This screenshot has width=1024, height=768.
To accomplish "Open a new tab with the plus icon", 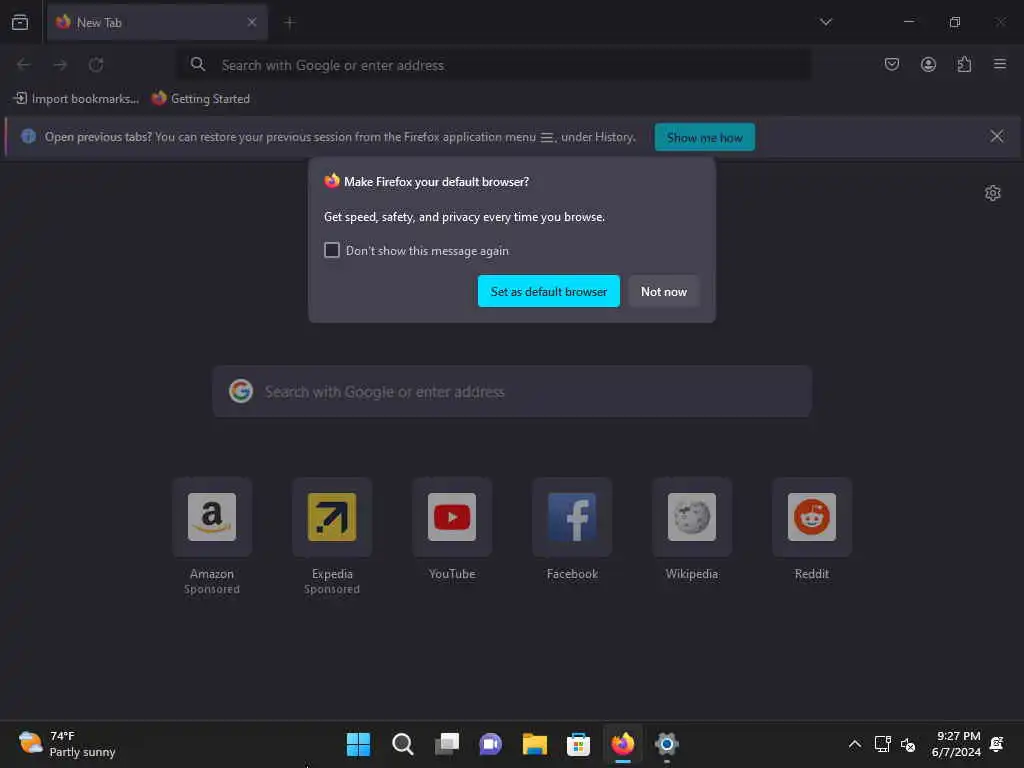I will pos(289,23).
